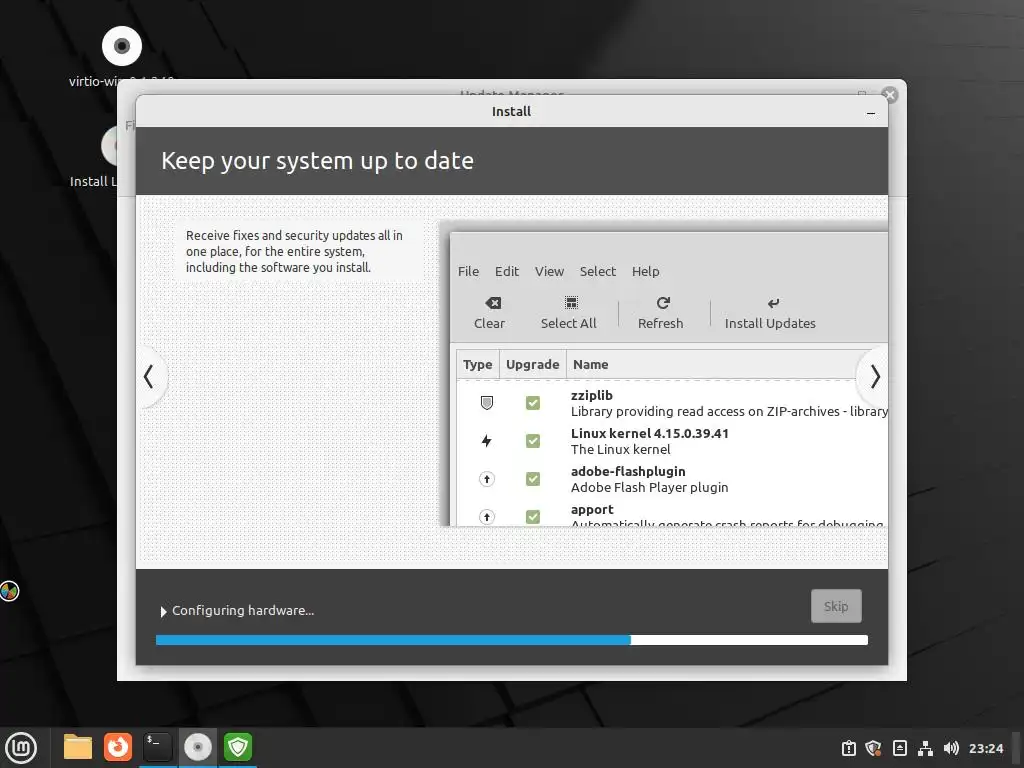Click the 'Receive fixes and security updates' paragraph

point(294,251)
